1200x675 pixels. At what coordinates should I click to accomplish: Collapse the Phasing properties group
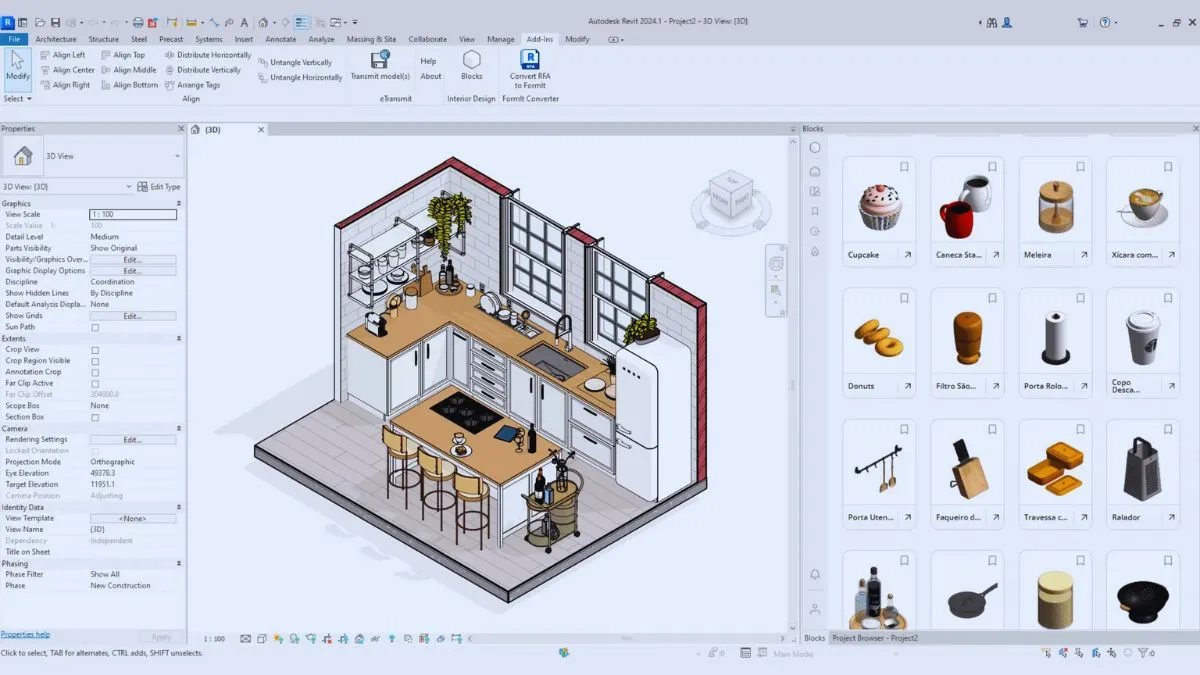(x=179, y=563)
